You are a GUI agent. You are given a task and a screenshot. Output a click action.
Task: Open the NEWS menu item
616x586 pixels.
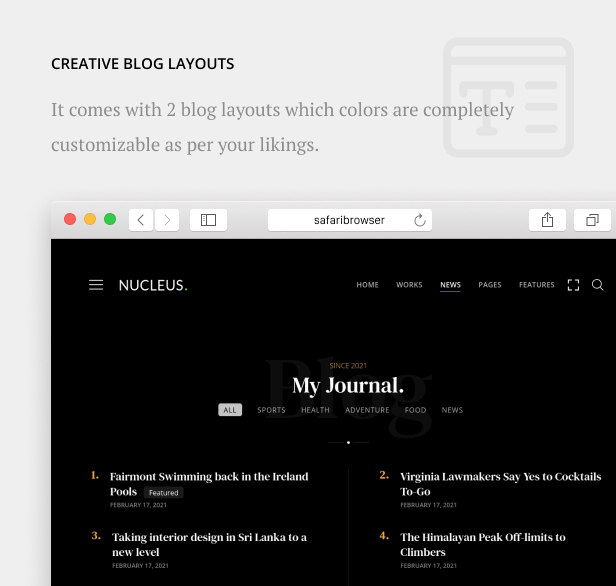tap(450, 285)
